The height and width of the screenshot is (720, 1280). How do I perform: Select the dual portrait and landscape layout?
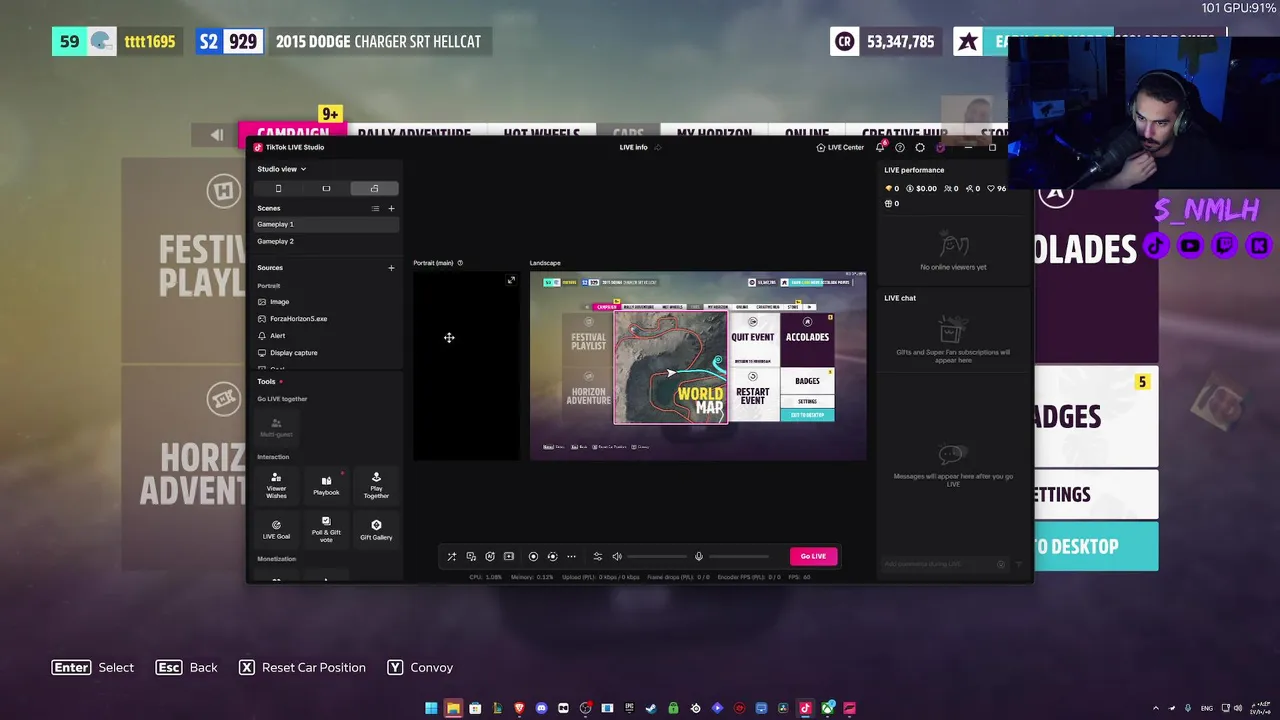pyautogui.click(x=374, y=188)
